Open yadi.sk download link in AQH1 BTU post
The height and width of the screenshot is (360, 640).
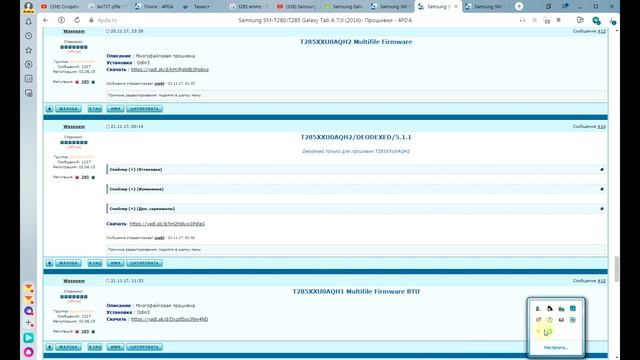pos(169,319)
